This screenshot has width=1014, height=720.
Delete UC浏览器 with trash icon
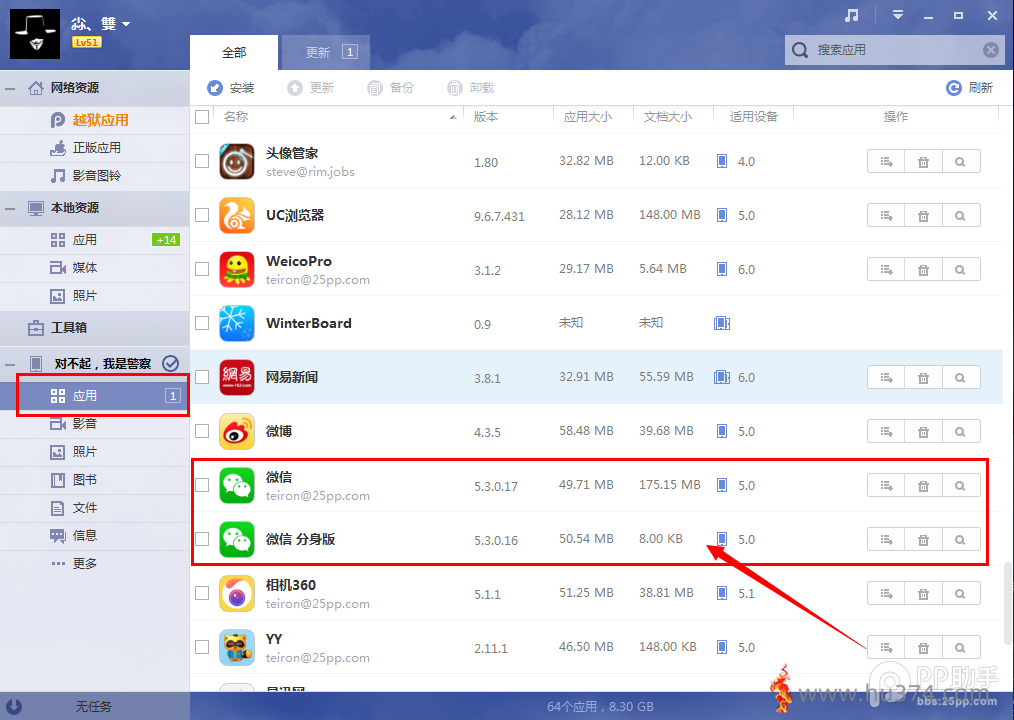click(923, 215)
